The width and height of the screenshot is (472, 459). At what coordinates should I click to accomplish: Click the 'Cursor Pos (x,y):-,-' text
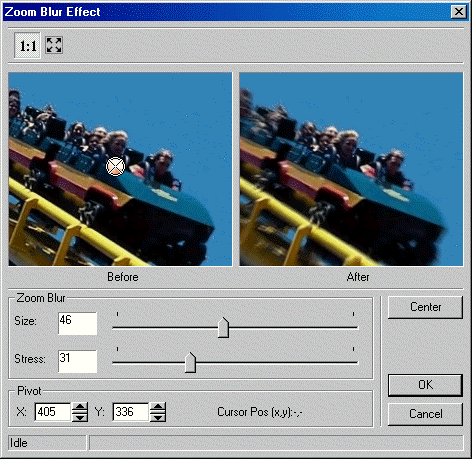[259, 412]
